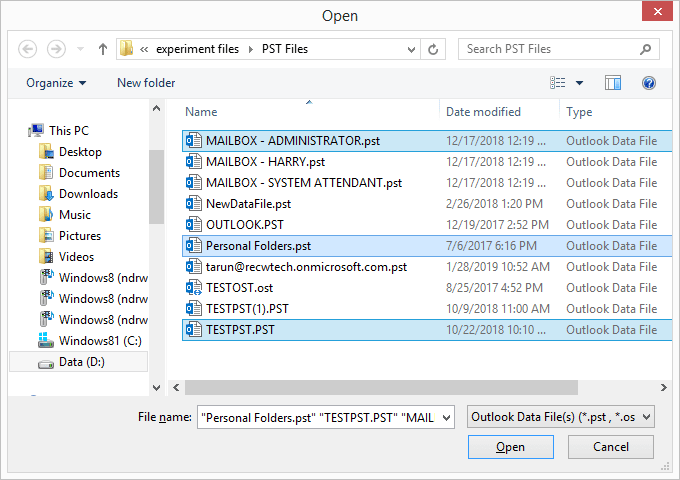Expand the experiment files path arrow
This screenshot has width=680, height=480.
[x=251, y=49]
